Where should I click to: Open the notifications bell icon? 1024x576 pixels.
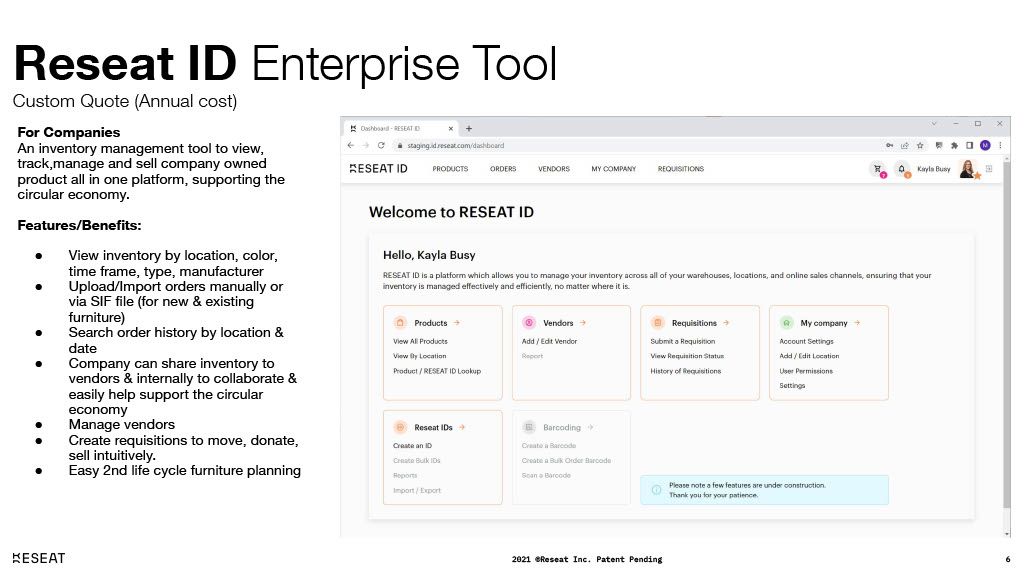click(902, 169)
